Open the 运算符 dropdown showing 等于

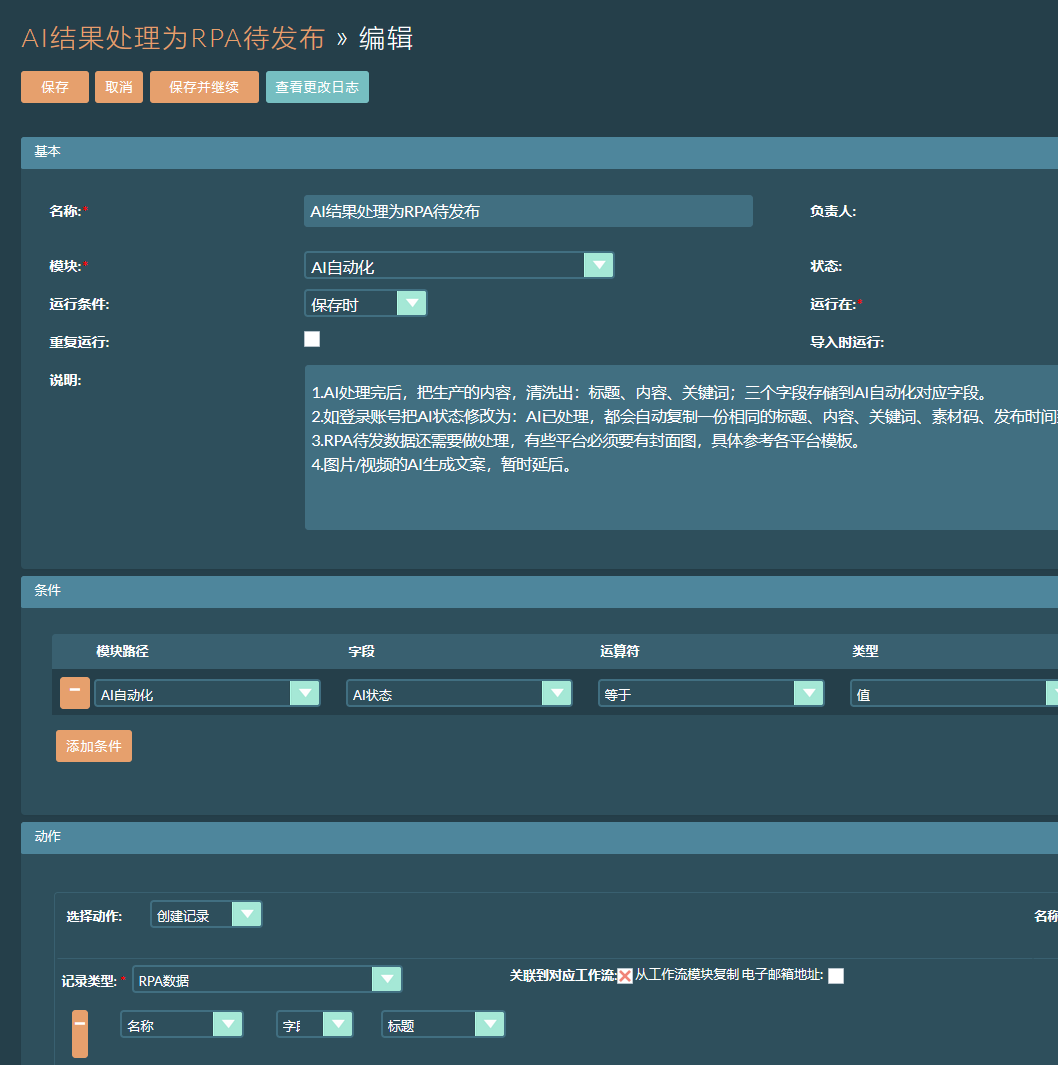[809, 692]
